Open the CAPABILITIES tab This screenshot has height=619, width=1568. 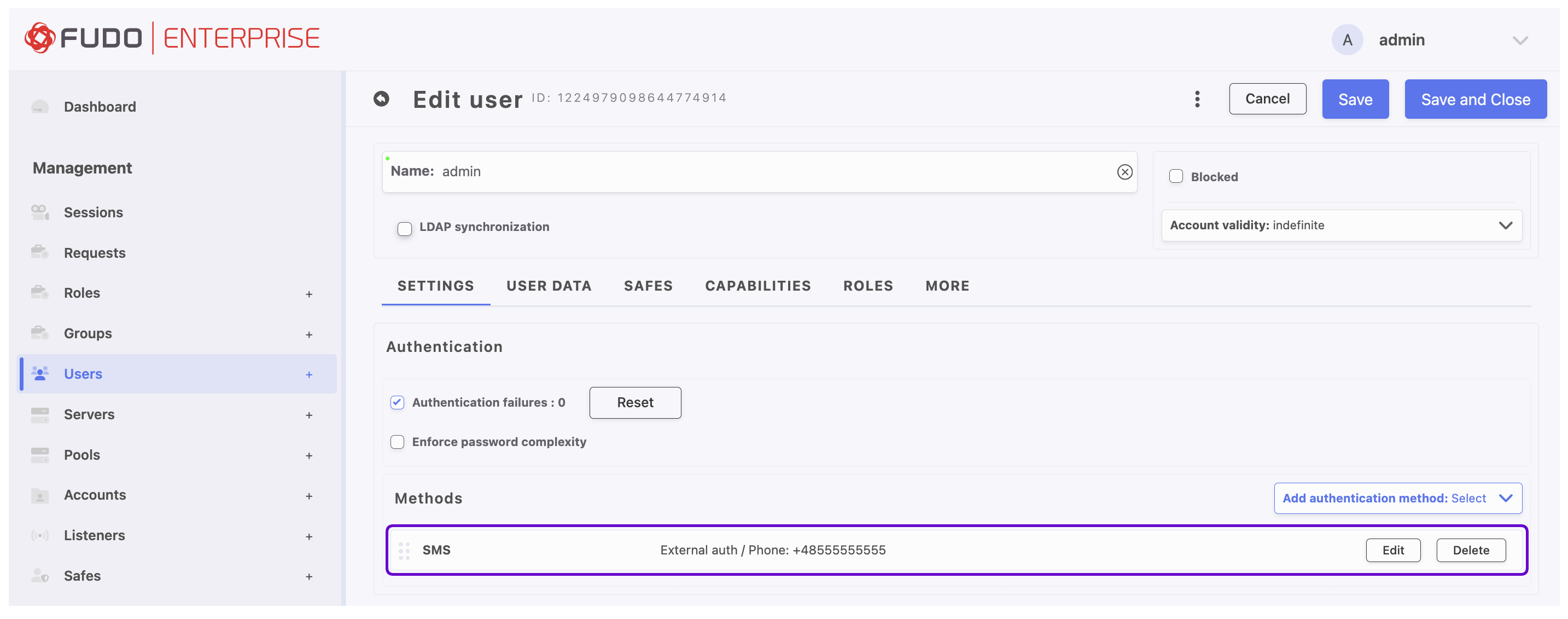coord(757,286)
